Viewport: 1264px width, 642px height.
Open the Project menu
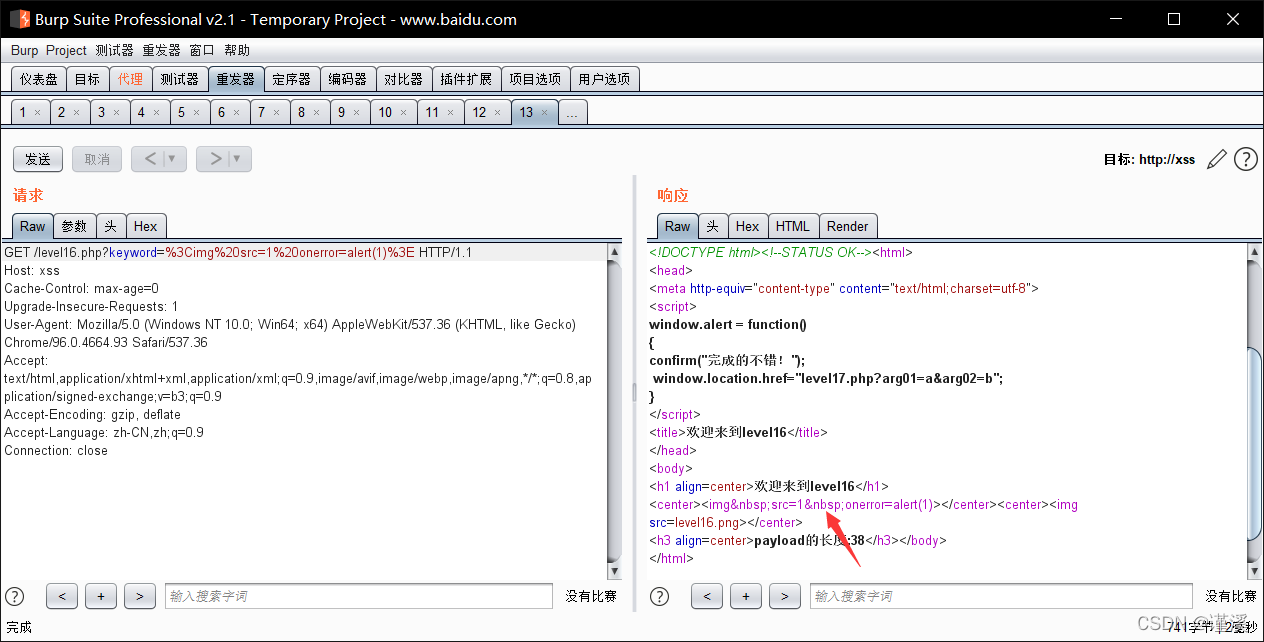click(x=67, y=50)
